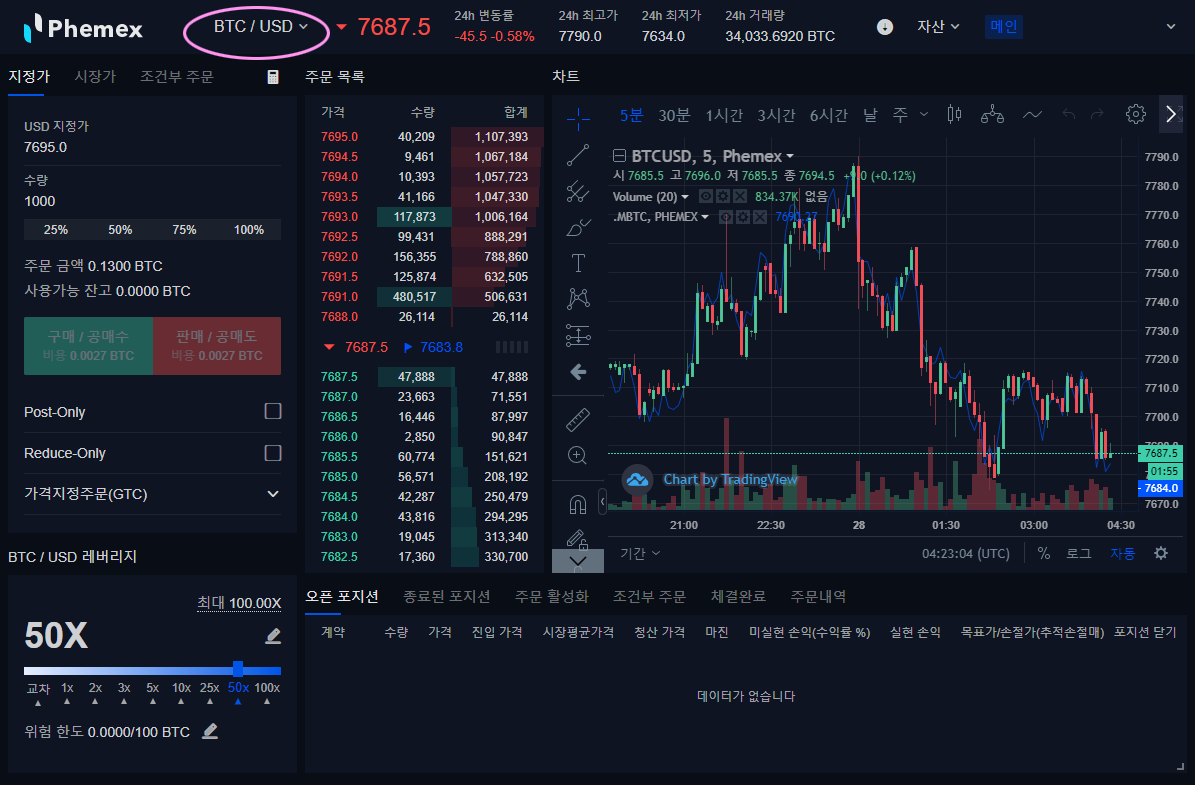Click the redo arrow in chart toolbar
1195x785 pixels.
click(1097, 114)
